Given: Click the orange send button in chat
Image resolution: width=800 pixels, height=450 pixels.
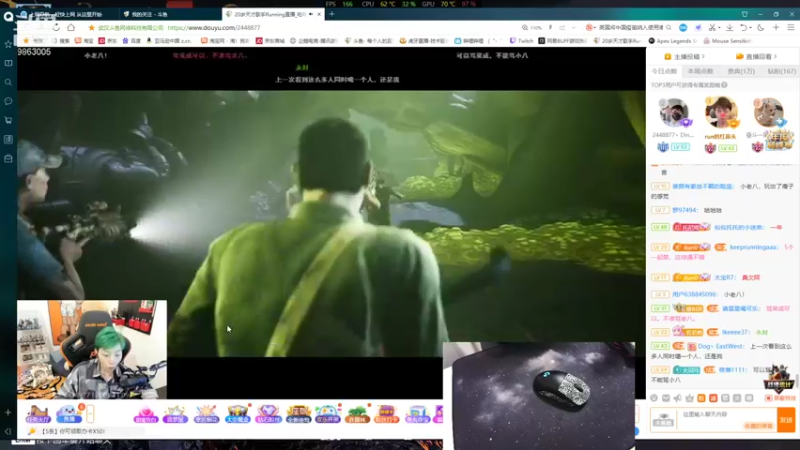Looking at the screenshot, I should pos(786,419).
